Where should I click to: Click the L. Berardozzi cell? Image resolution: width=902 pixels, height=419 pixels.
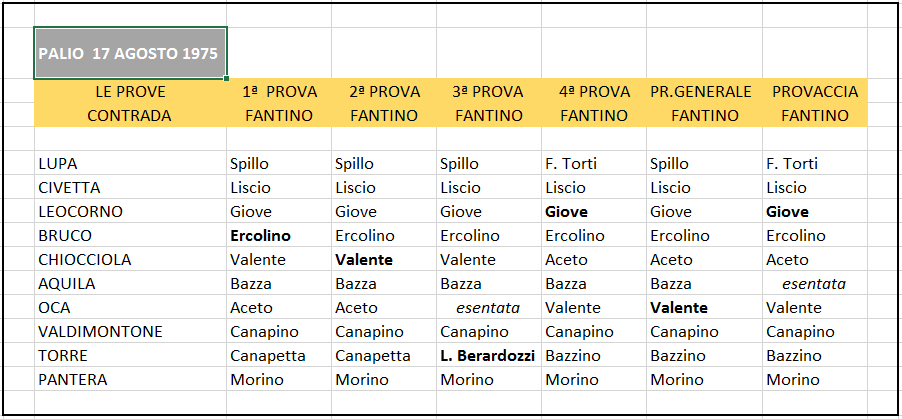489,356
